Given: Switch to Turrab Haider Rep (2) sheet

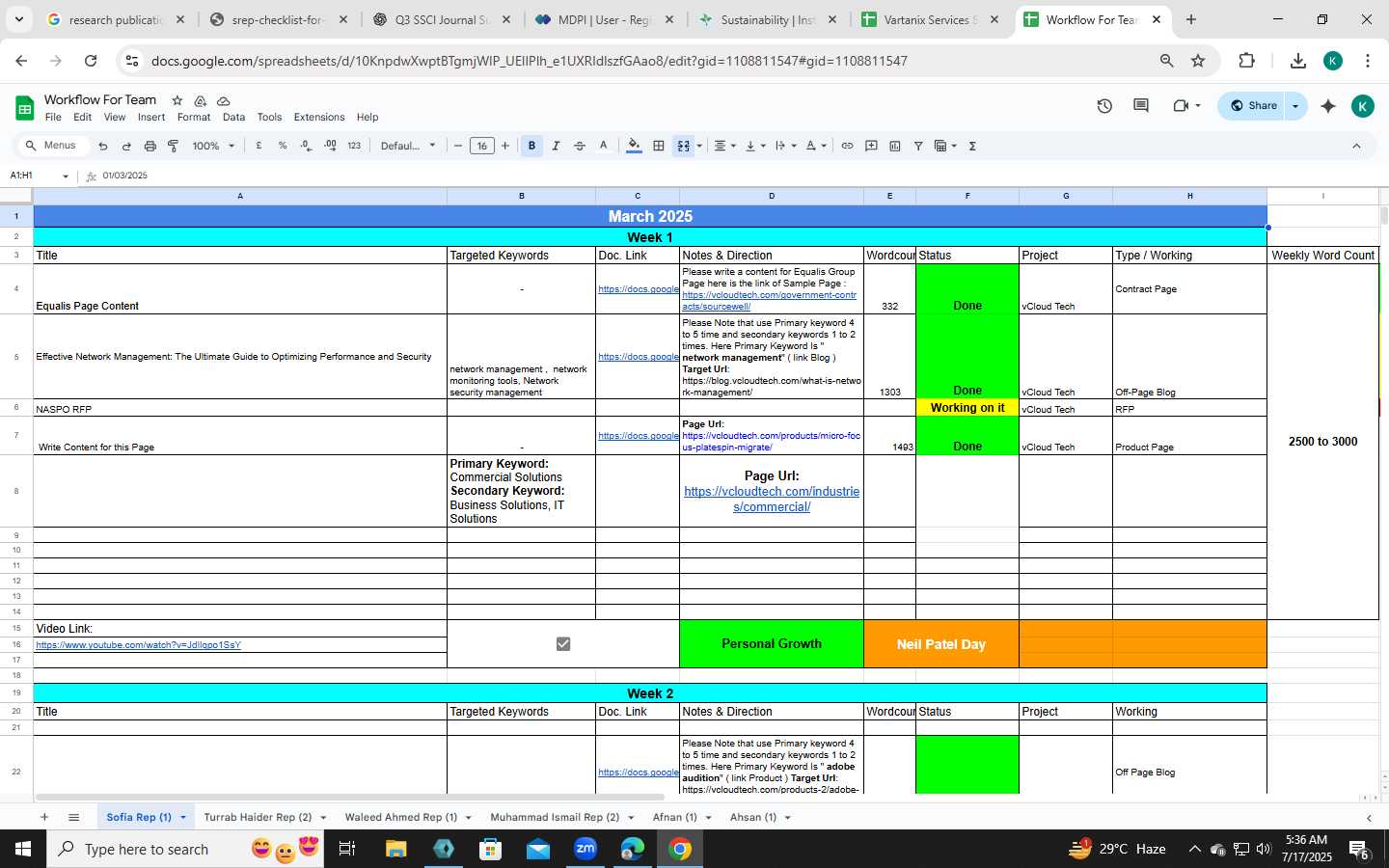Looking at the screenshot, I should [258, 817].
